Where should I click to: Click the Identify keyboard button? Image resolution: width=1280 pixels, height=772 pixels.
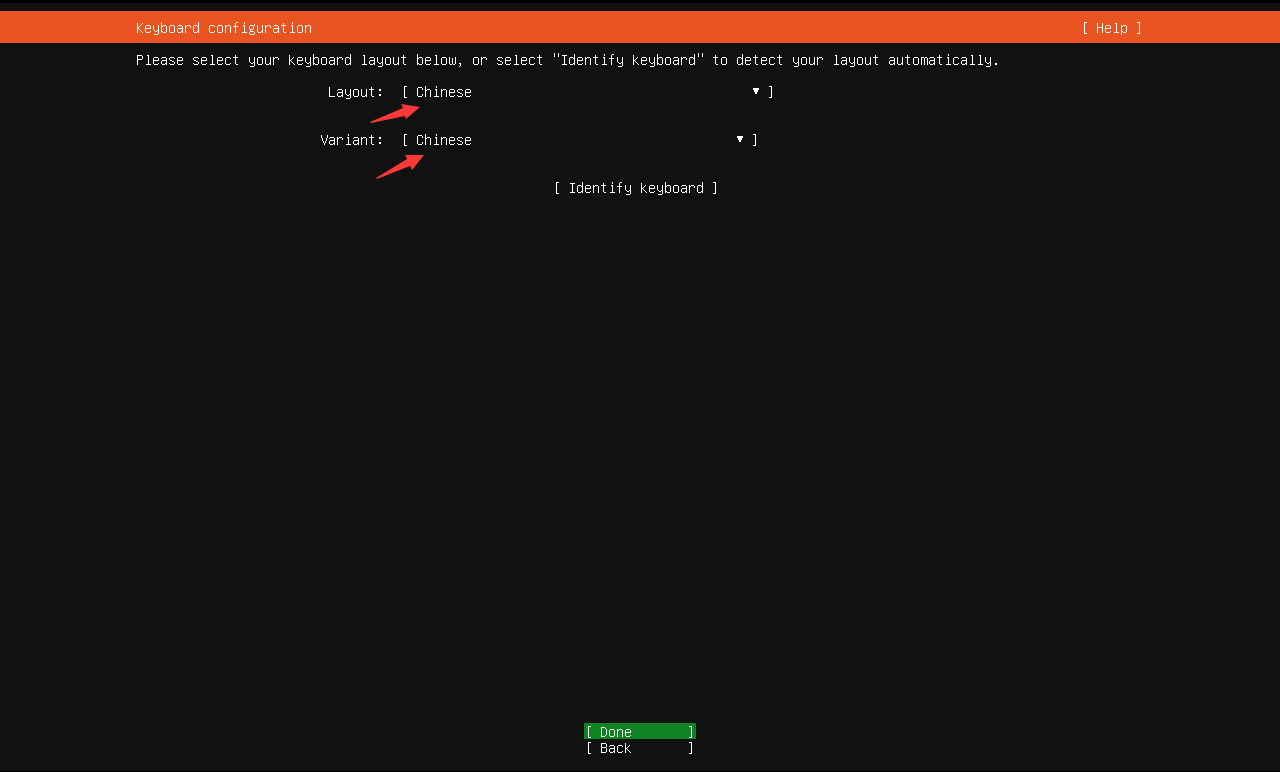pos(636,188)
